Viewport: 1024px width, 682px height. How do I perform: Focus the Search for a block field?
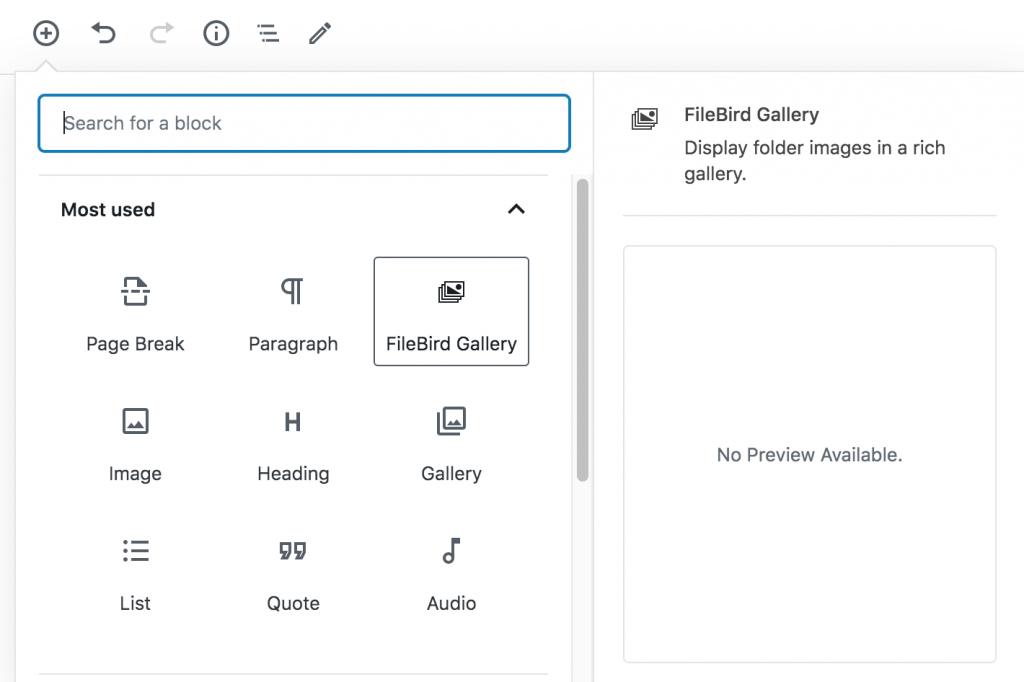coord(304,123)
